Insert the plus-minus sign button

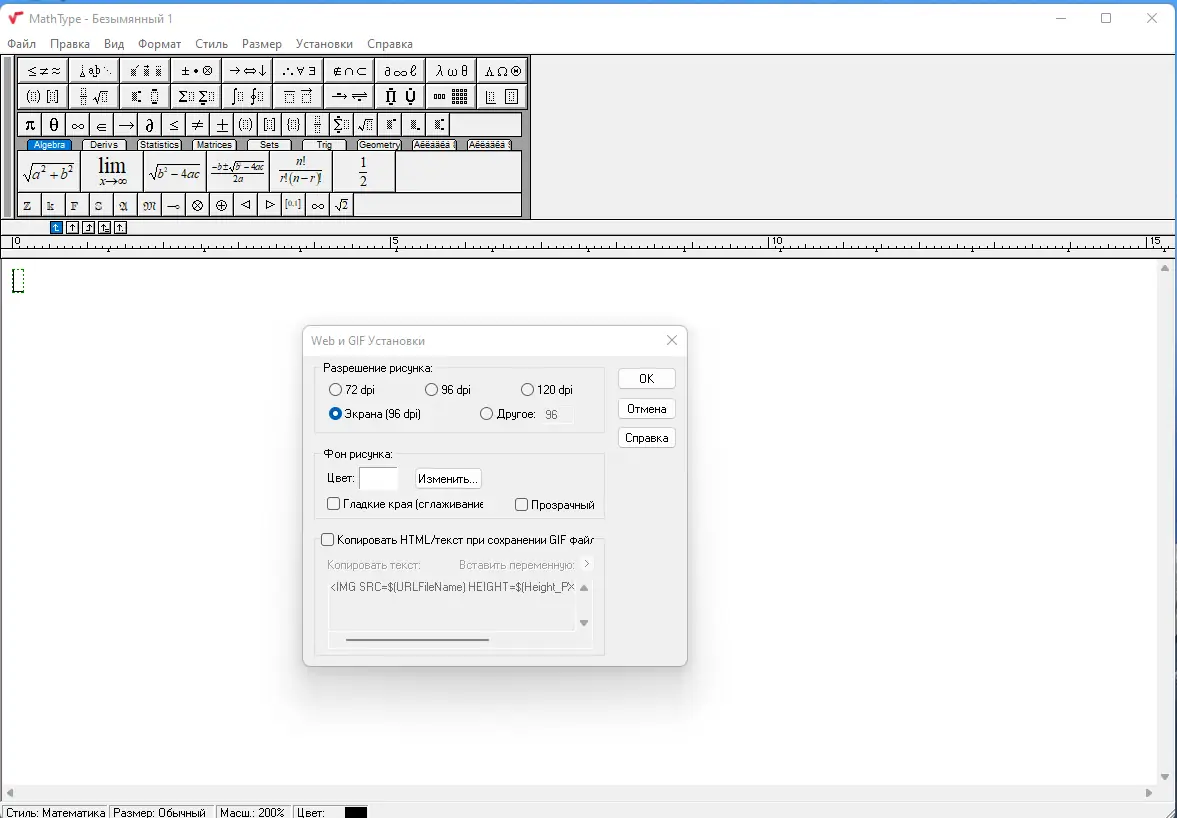[x=222, y=125]
